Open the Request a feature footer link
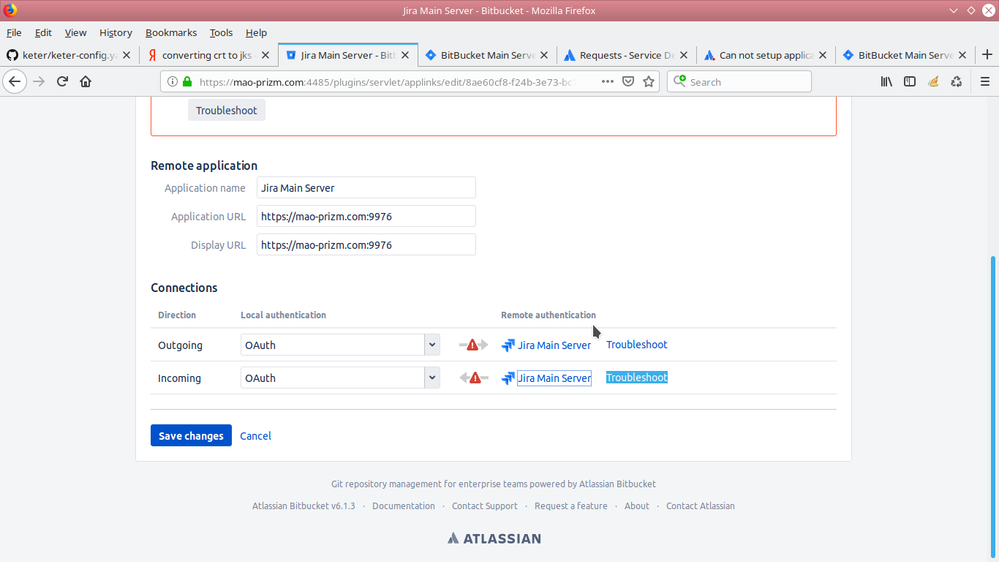 point(571,506)
